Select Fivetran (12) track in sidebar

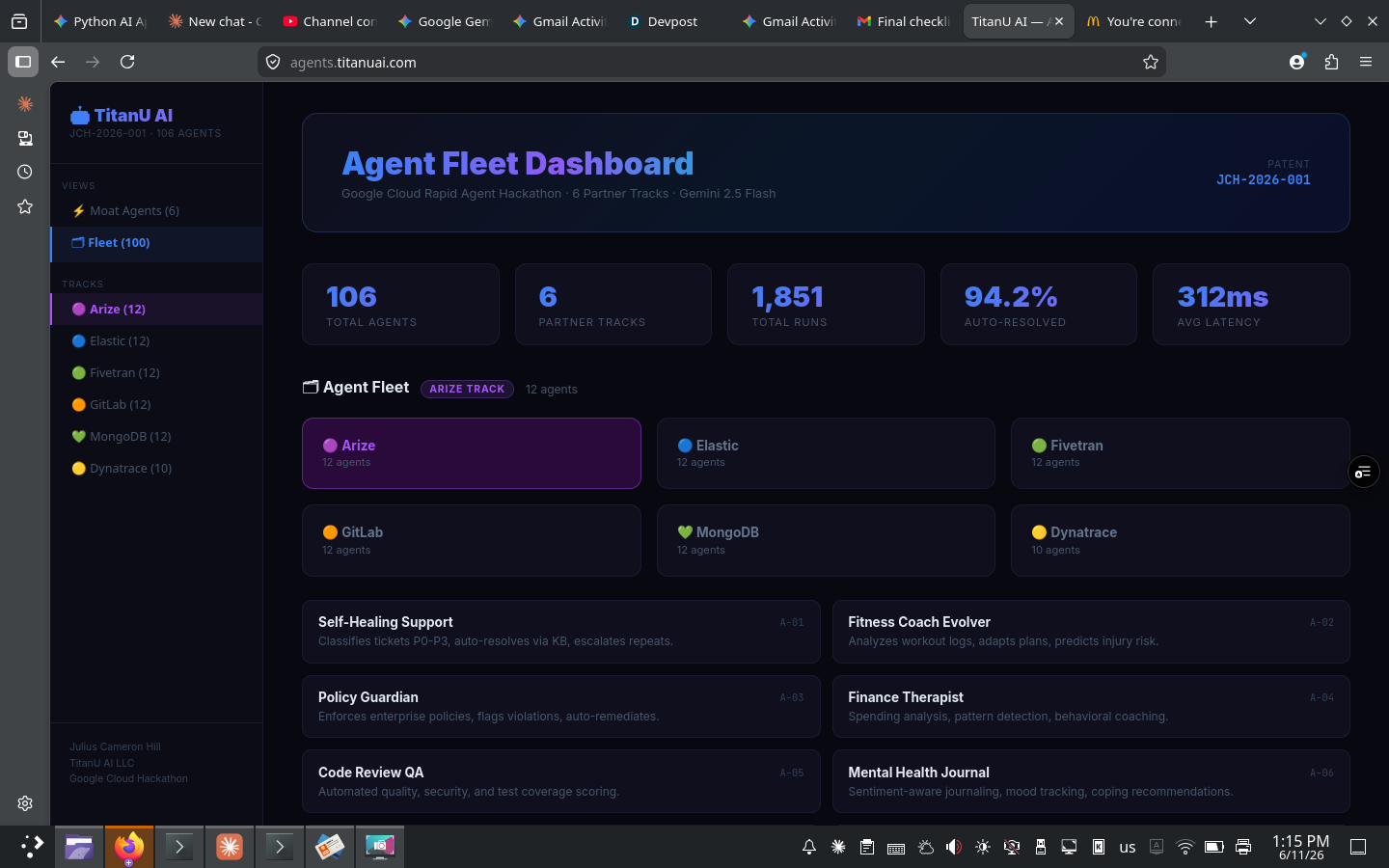point(156,373)
